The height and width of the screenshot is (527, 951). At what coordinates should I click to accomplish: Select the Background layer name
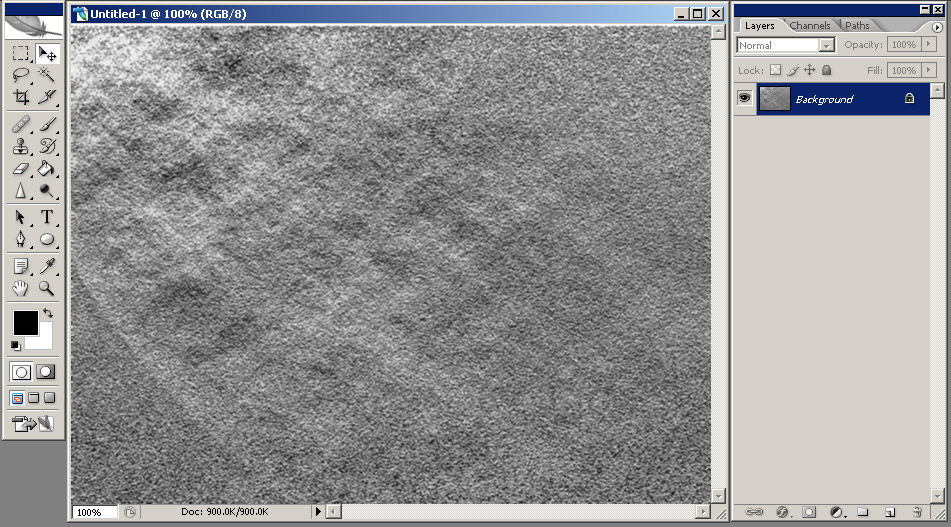coord(824,99)
